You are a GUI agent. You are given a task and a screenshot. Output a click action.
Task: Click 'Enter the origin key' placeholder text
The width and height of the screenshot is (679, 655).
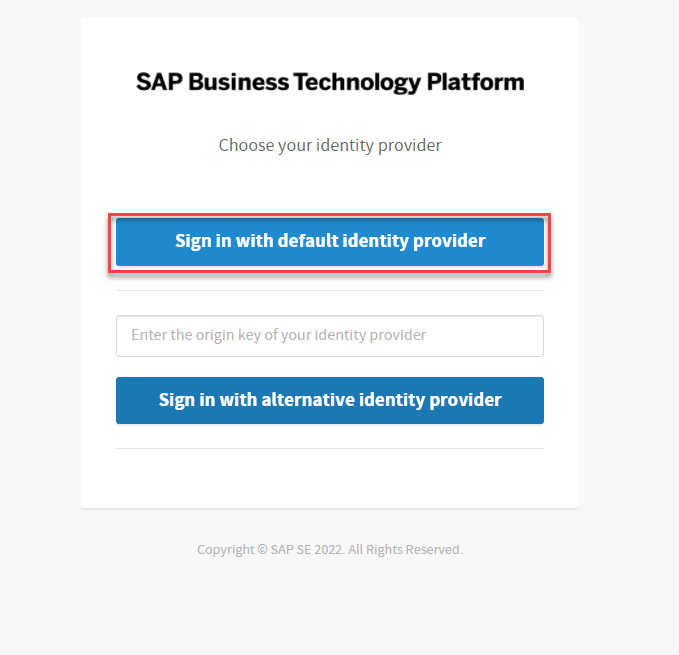pyautogui.click(x=279, y=335)
